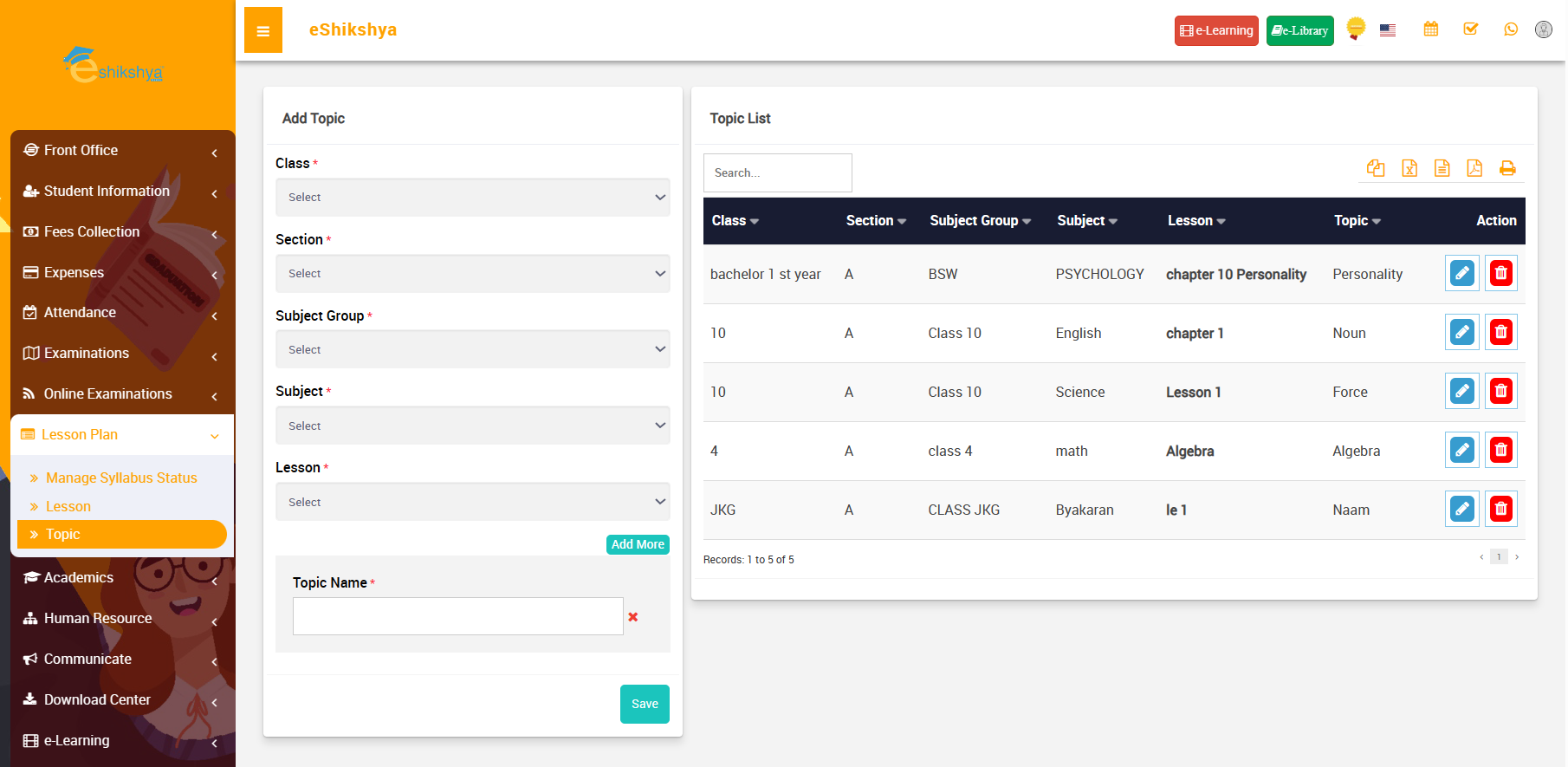Open Manage Syllabus Status in sidebar
Image resolution: width=1568 pixels, height=767 pixels.
point(121,478)
